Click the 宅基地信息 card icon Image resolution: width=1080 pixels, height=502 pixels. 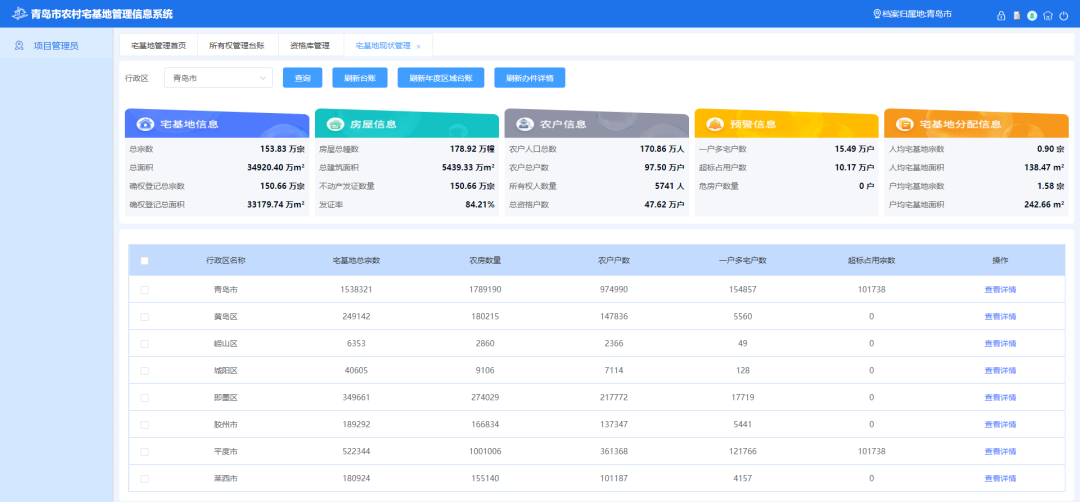(x=146, y=124)
